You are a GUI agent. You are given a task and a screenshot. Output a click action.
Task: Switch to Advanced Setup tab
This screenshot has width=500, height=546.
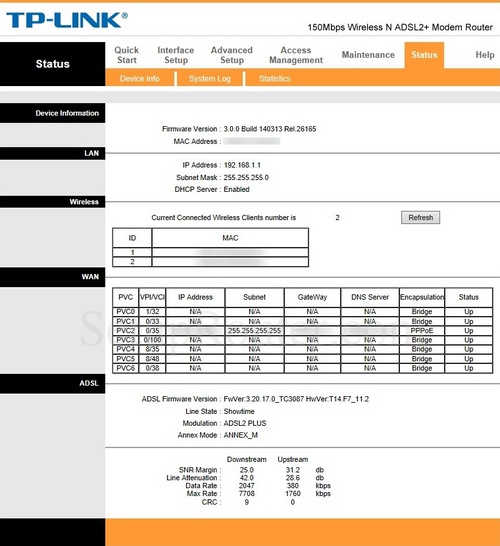tap(232, 55)
